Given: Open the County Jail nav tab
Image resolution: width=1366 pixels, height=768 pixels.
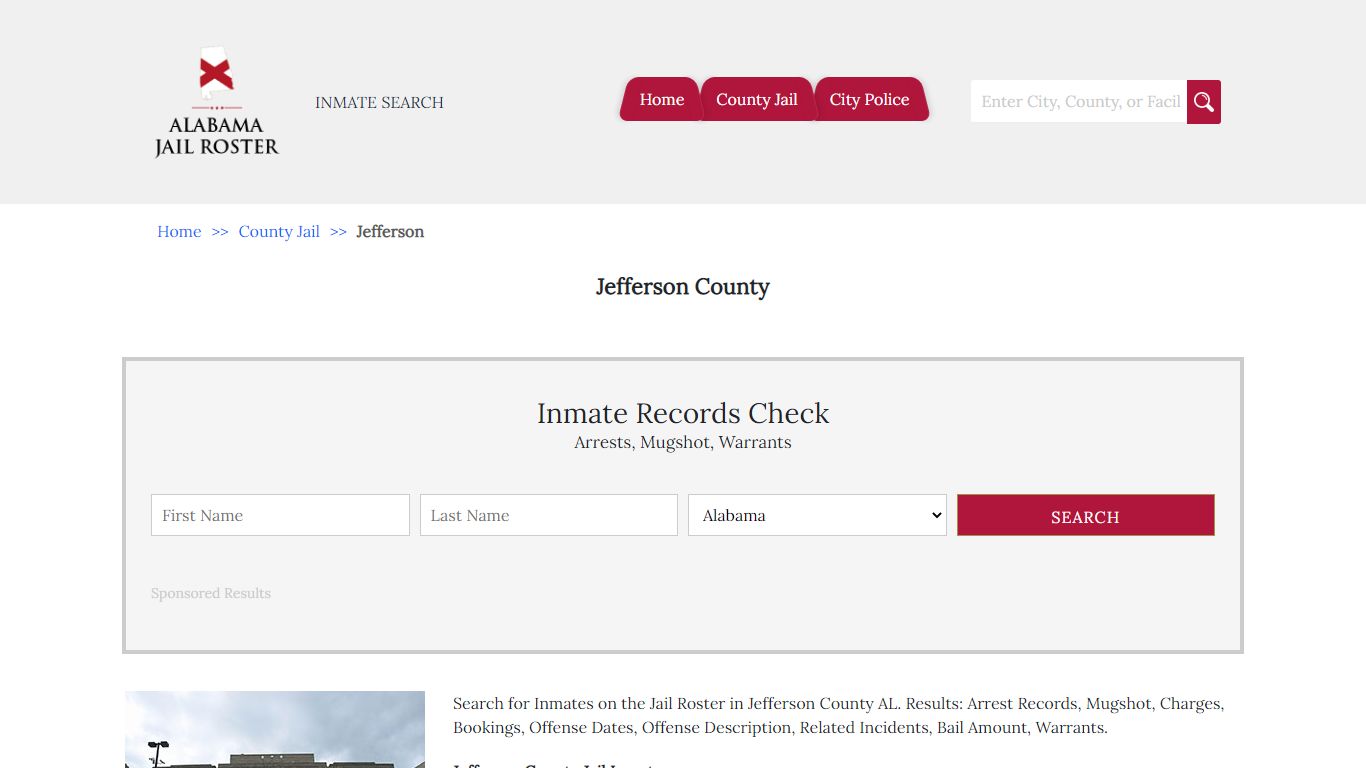Looking at the screenshot, I should pyautogui.click(x=757, y=99).
